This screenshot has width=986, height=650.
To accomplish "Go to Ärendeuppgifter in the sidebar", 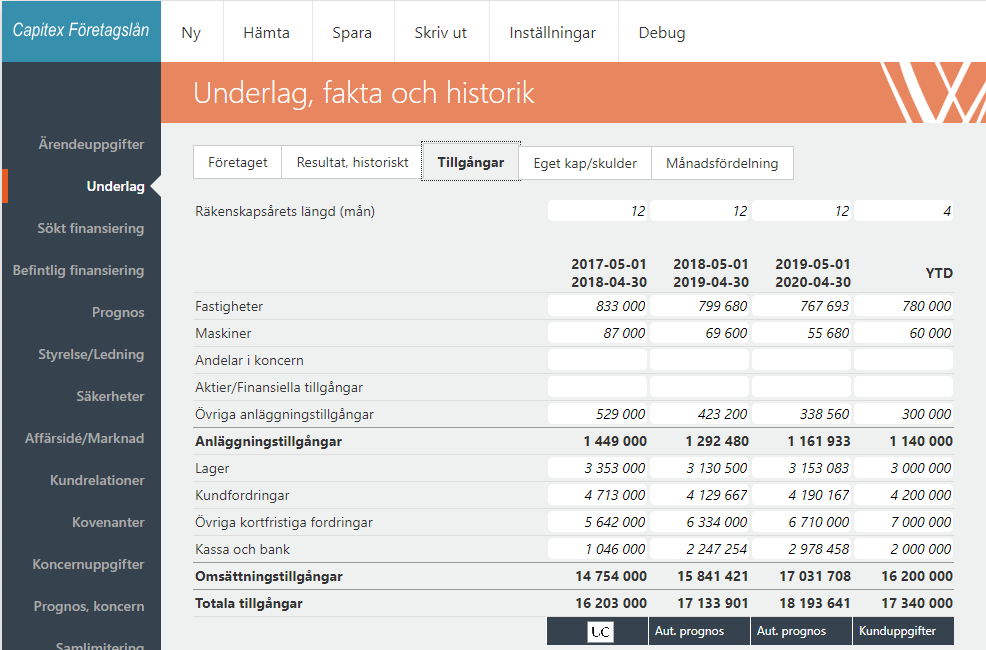I will tap(91, 144).
